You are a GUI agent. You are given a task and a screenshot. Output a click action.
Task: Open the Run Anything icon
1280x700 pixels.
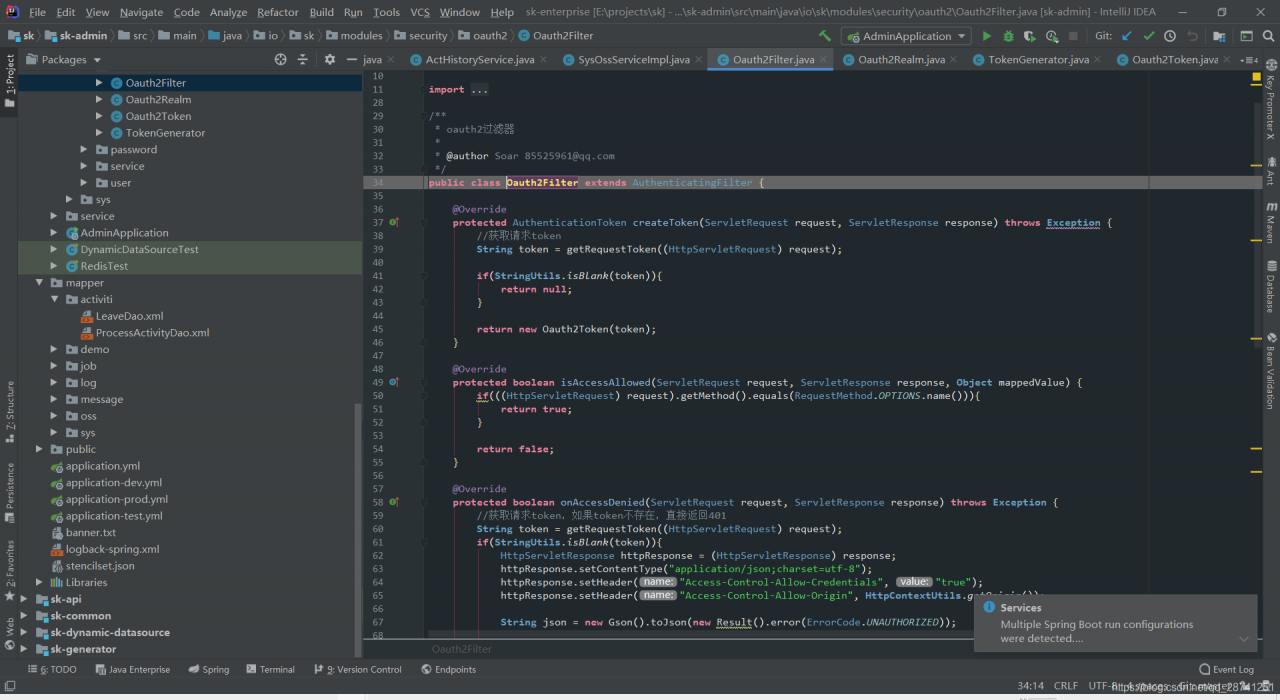point(1245,36)
